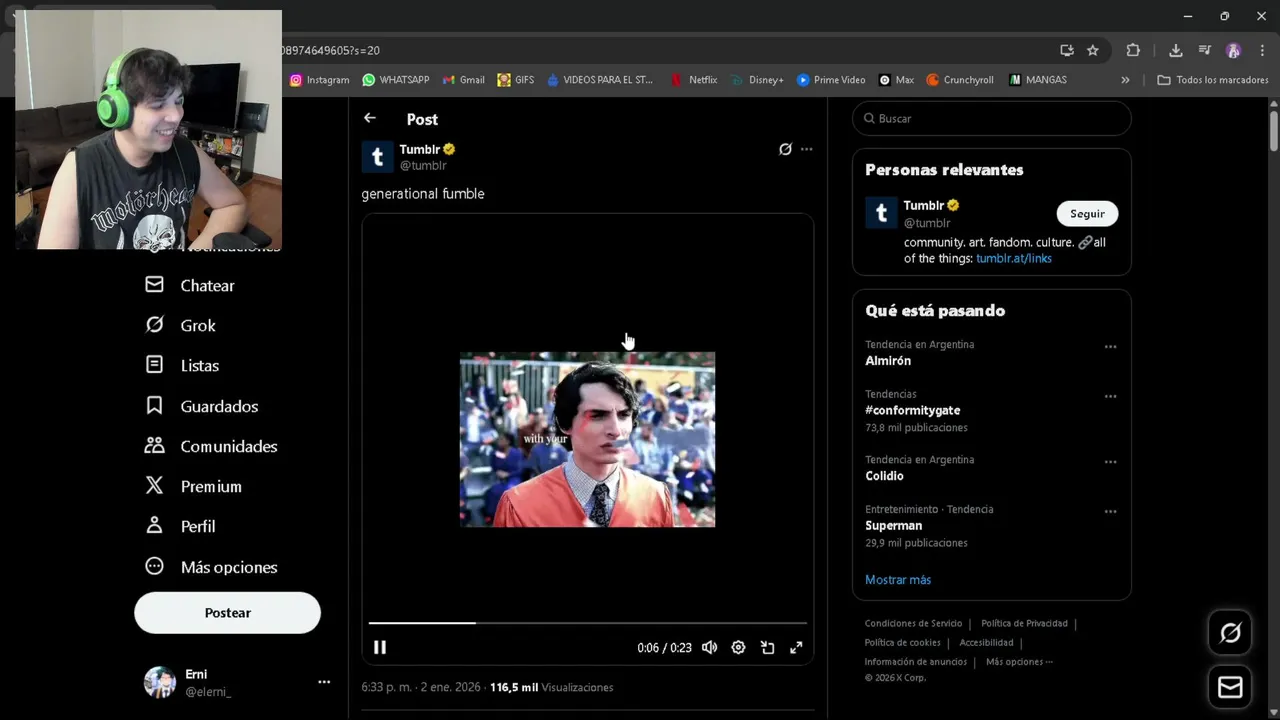The height and width of the screenshot is (720, 1280).
Task: Open Max bookmark
Action: click(x=897, y=80)
